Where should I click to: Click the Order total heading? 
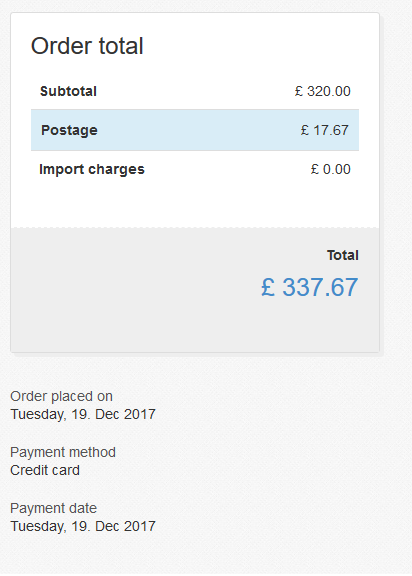87,46
